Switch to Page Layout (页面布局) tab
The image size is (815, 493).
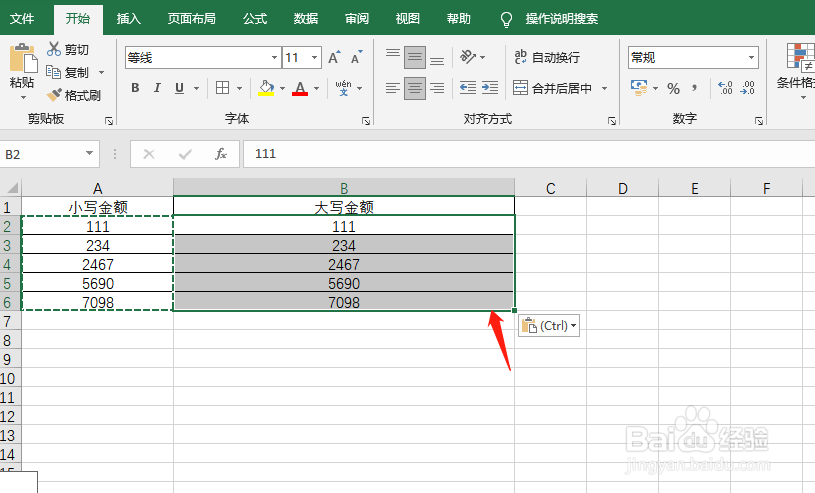click(192, 19)
